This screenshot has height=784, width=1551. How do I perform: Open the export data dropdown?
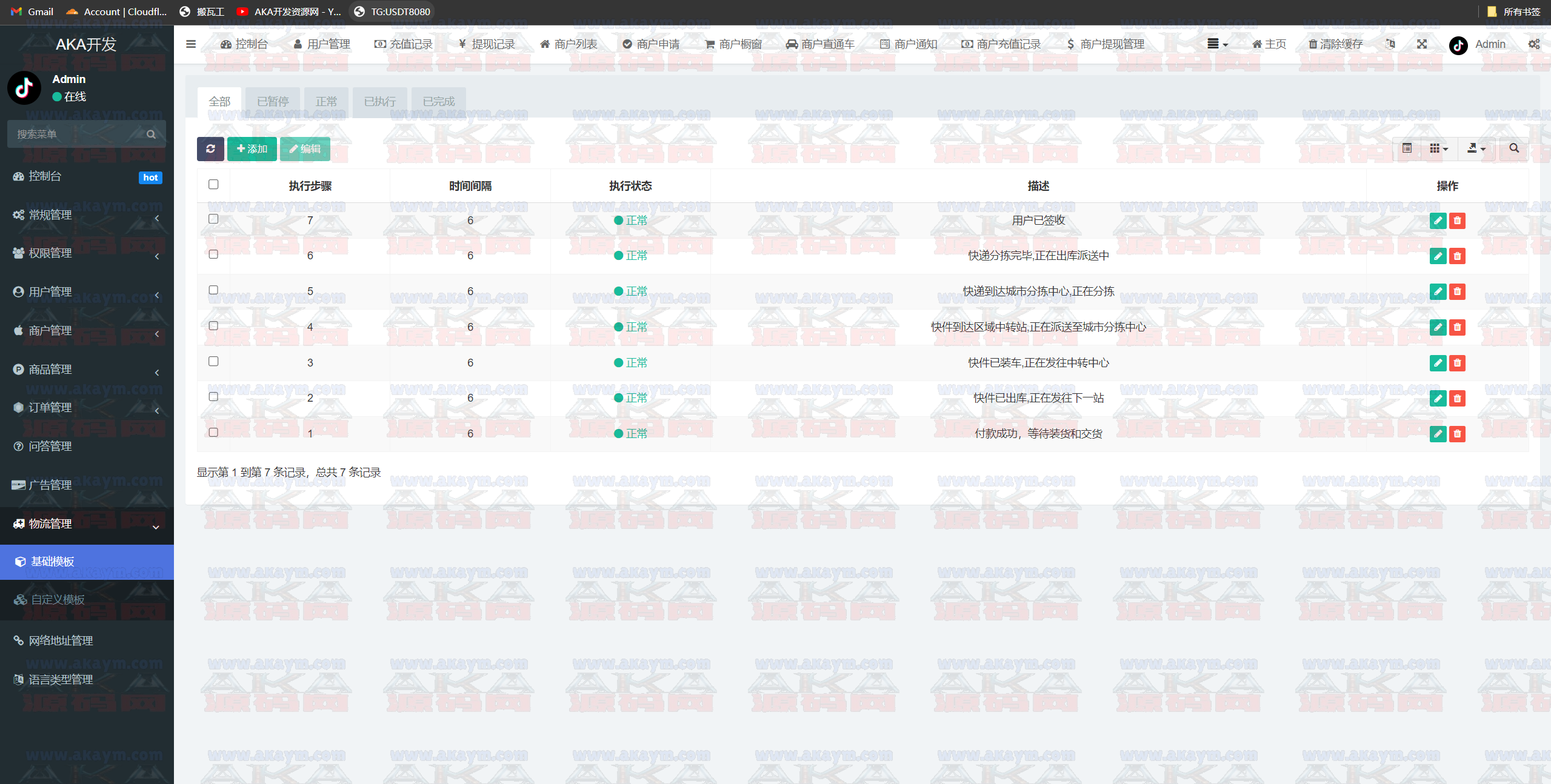point(1475,148)
